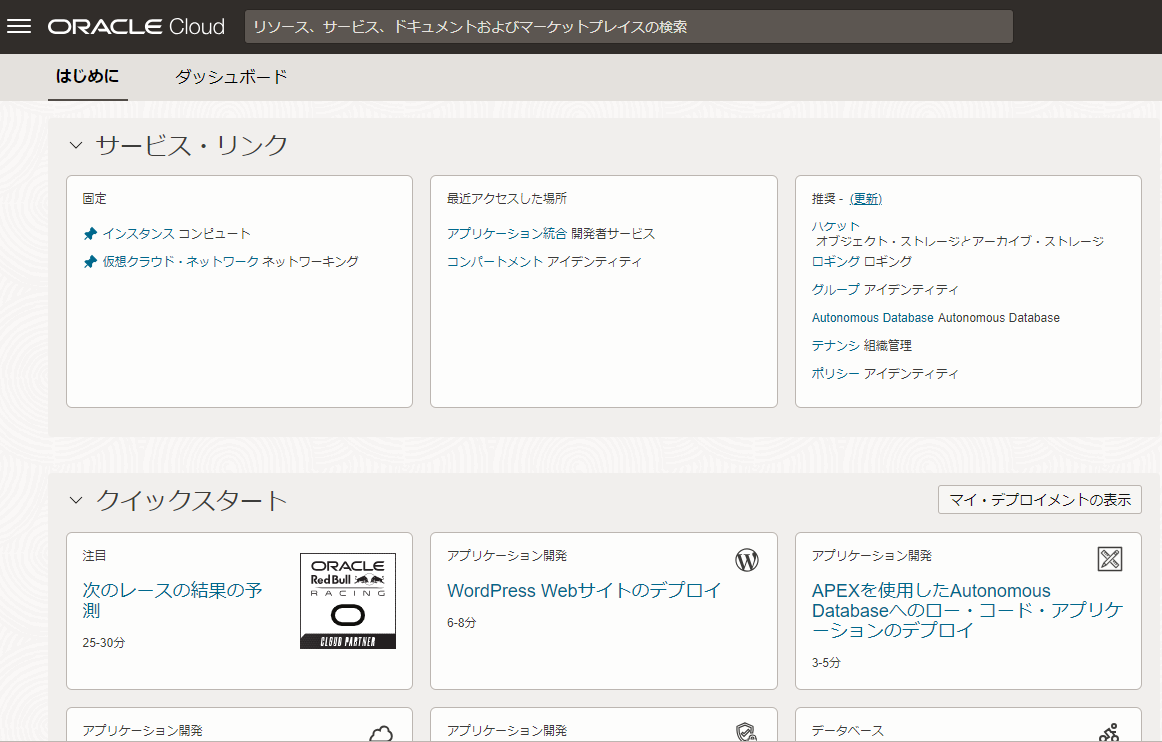Open WordPress Webサイトのデプロイ quickstart
The image size is (1162, 742).
(x=584, y=591)
